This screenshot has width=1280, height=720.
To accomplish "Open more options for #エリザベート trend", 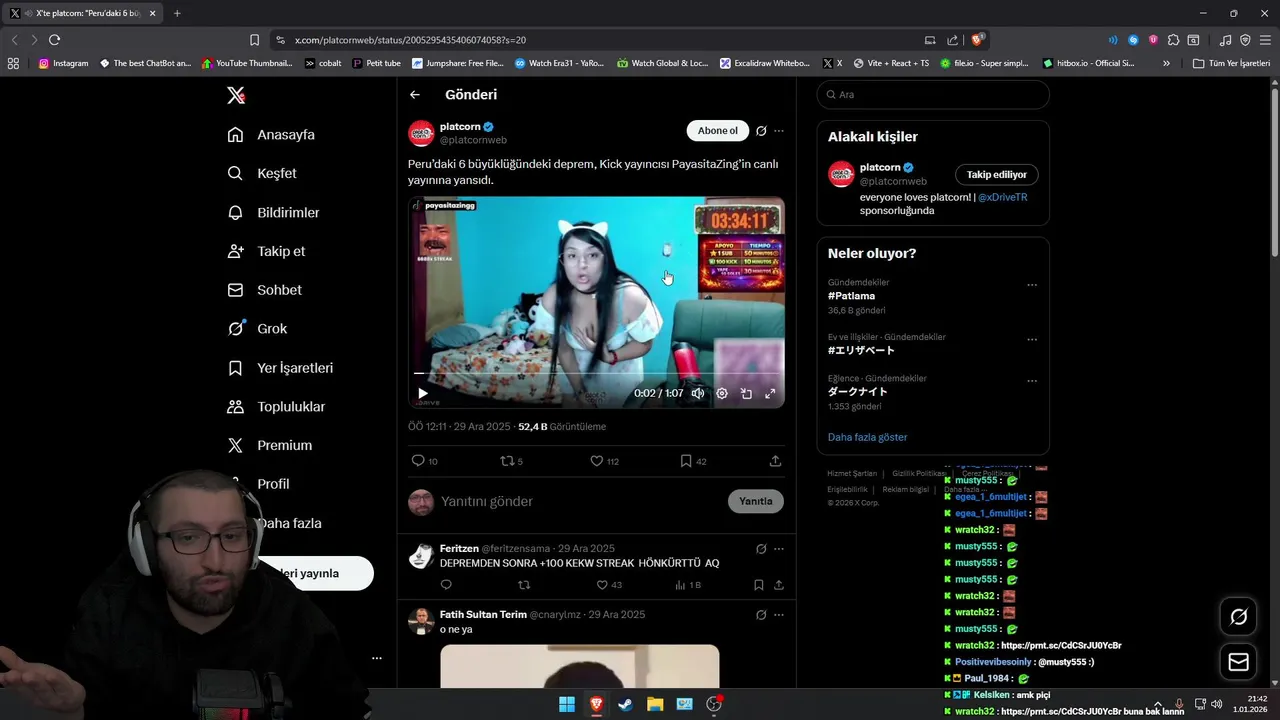I will pos(1032,340).
